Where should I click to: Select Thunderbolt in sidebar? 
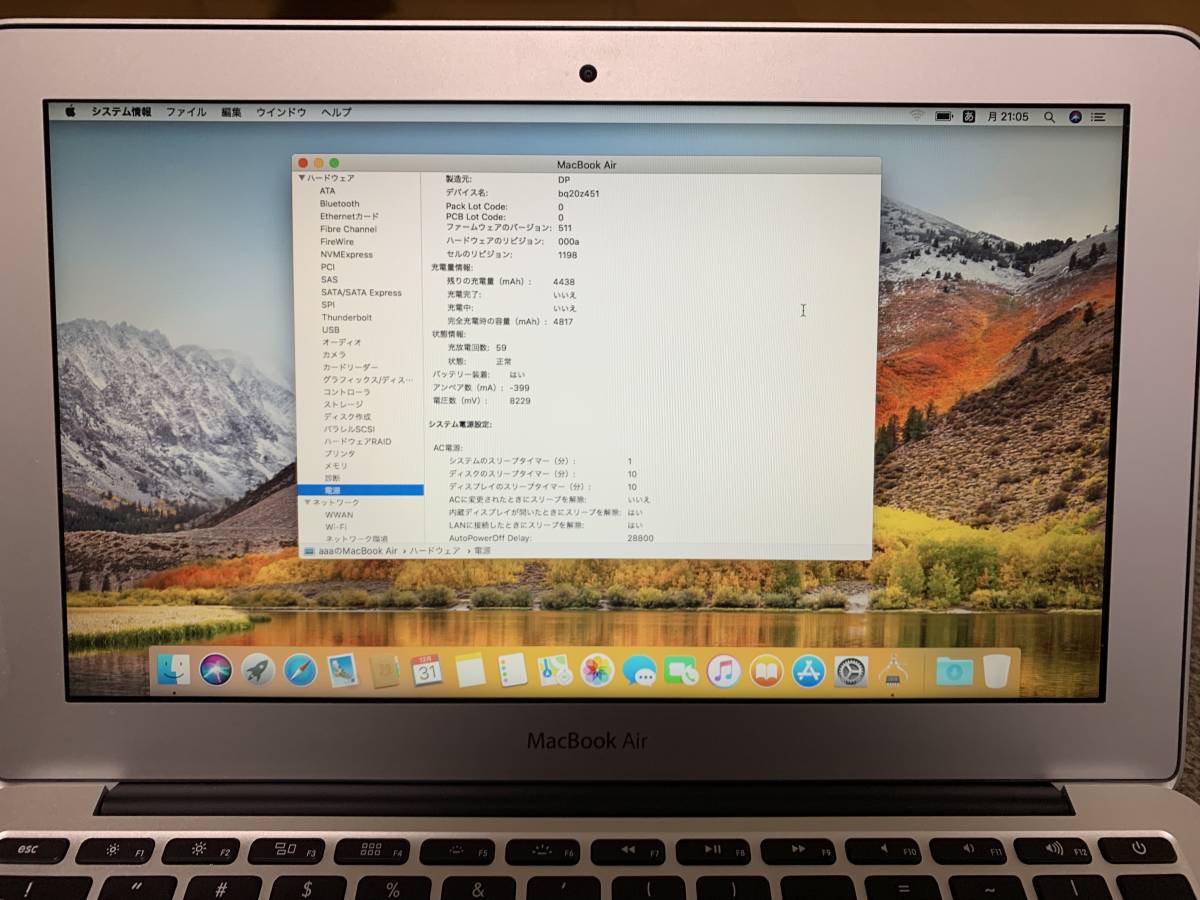[347, 318]
